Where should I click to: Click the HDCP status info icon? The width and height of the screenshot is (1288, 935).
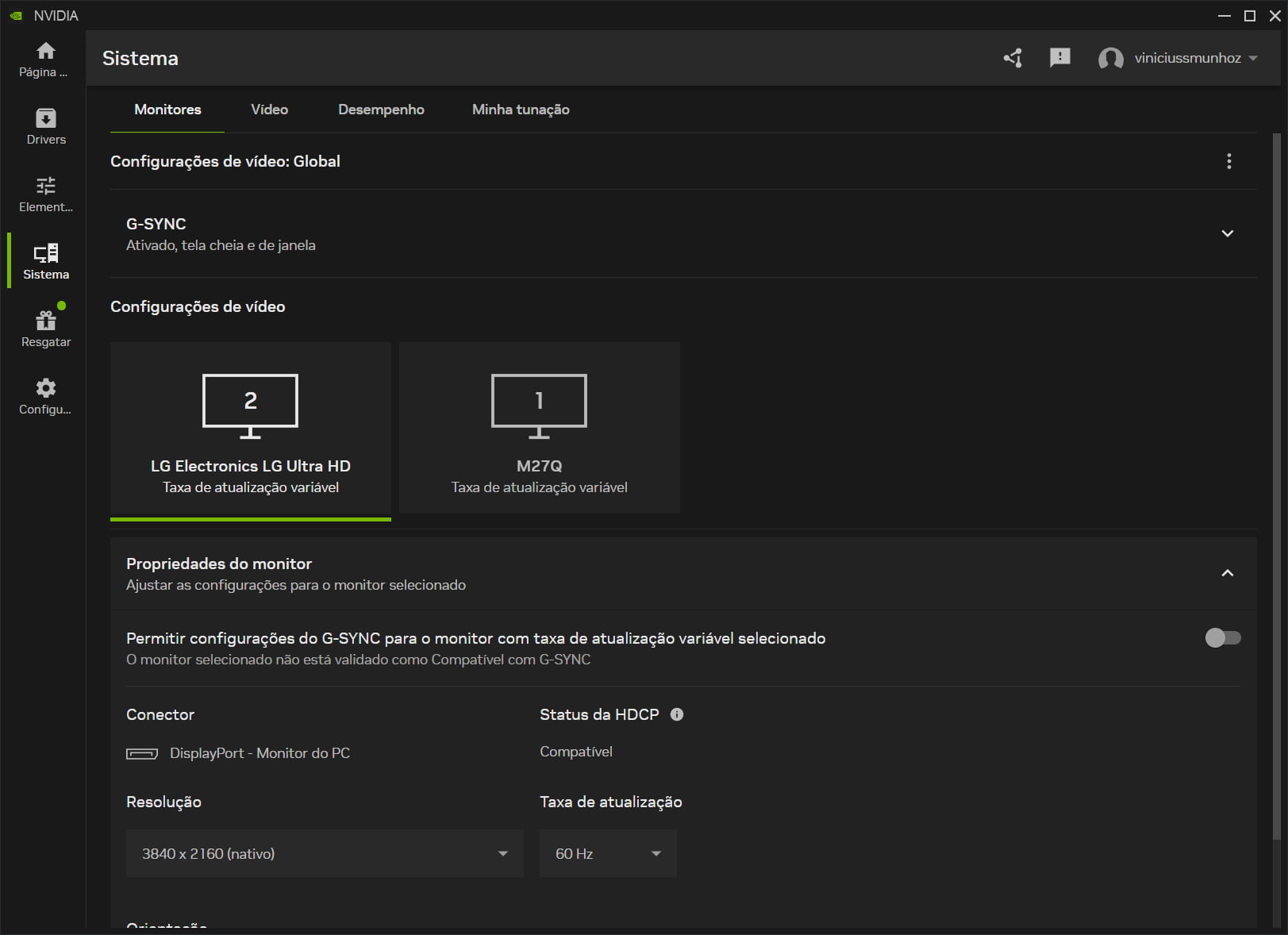click(x=677, y=714)
